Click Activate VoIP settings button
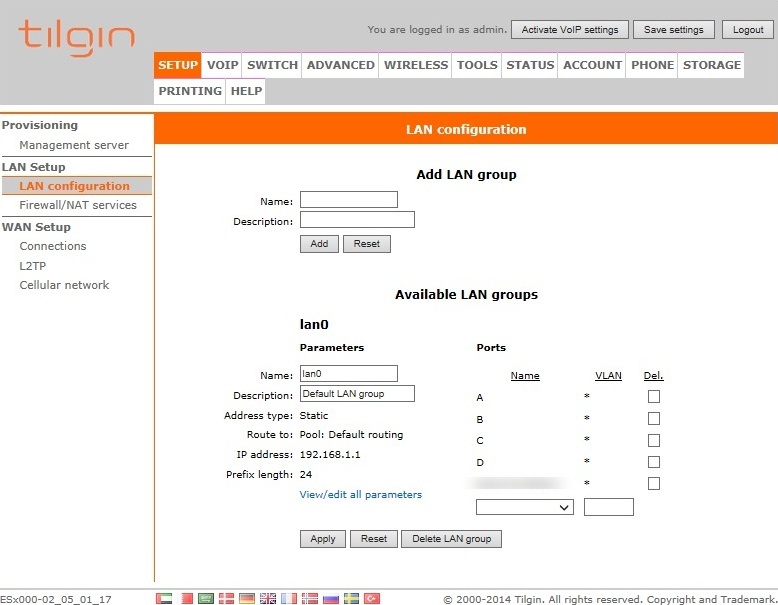 (x=570, y=30)
